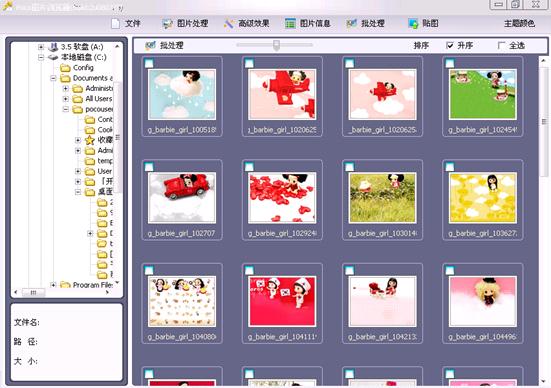Expand the All Users folder node
This screenshot has height=388, width=551.
tap(66, 99)
